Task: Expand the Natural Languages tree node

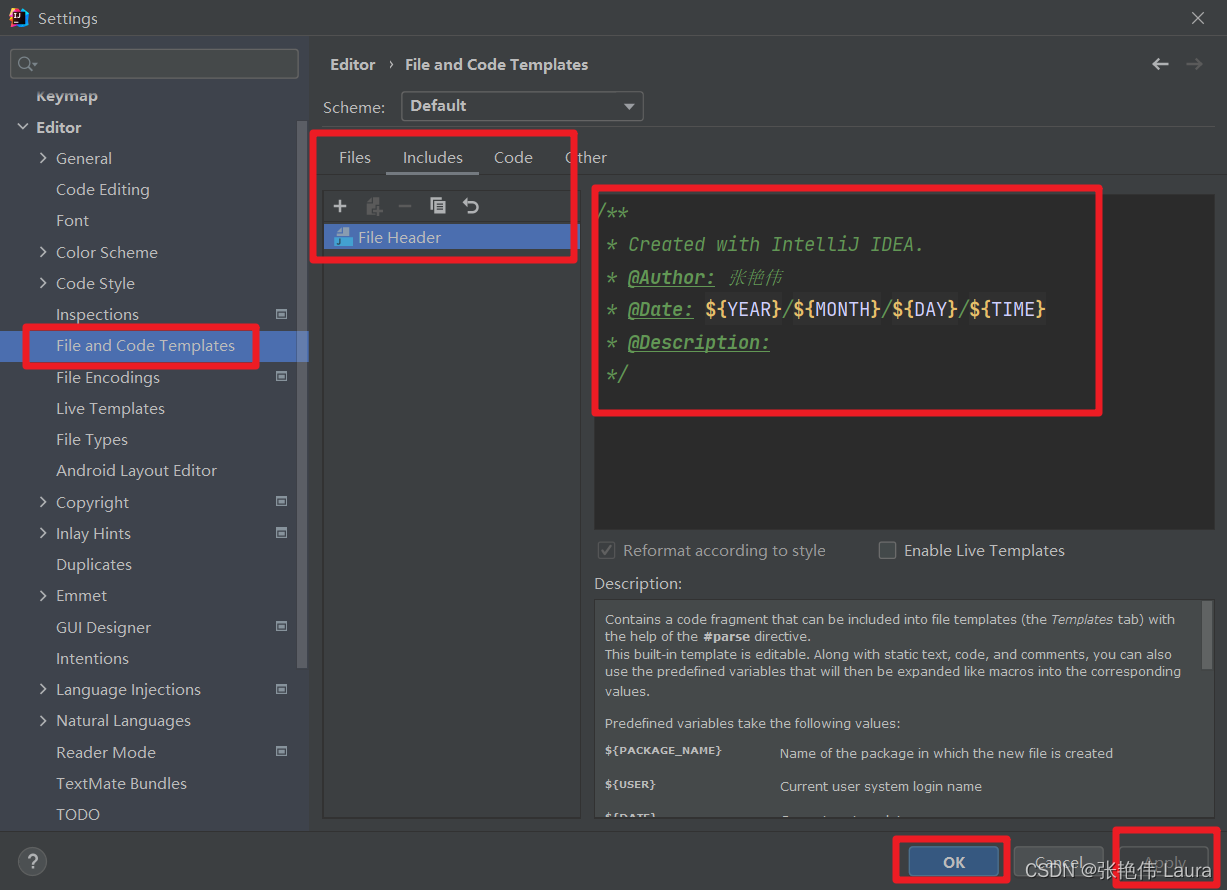Action: click(43, 720)
